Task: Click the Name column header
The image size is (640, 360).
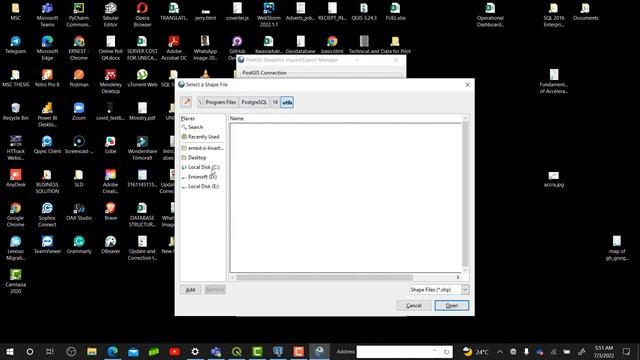Action: click(345, 118)
